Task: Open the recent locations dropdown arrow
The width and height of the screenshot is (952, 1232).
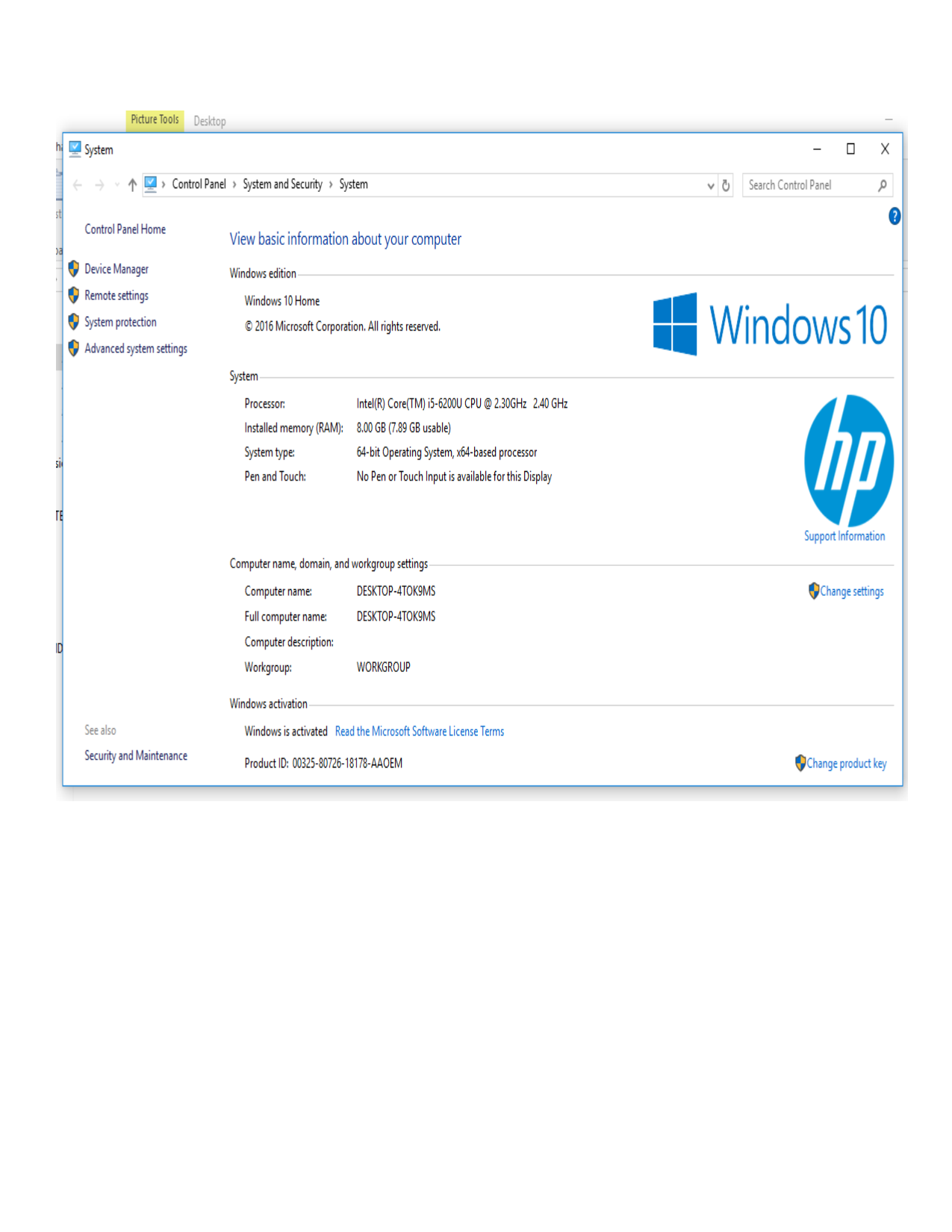Action: [117, 185]
